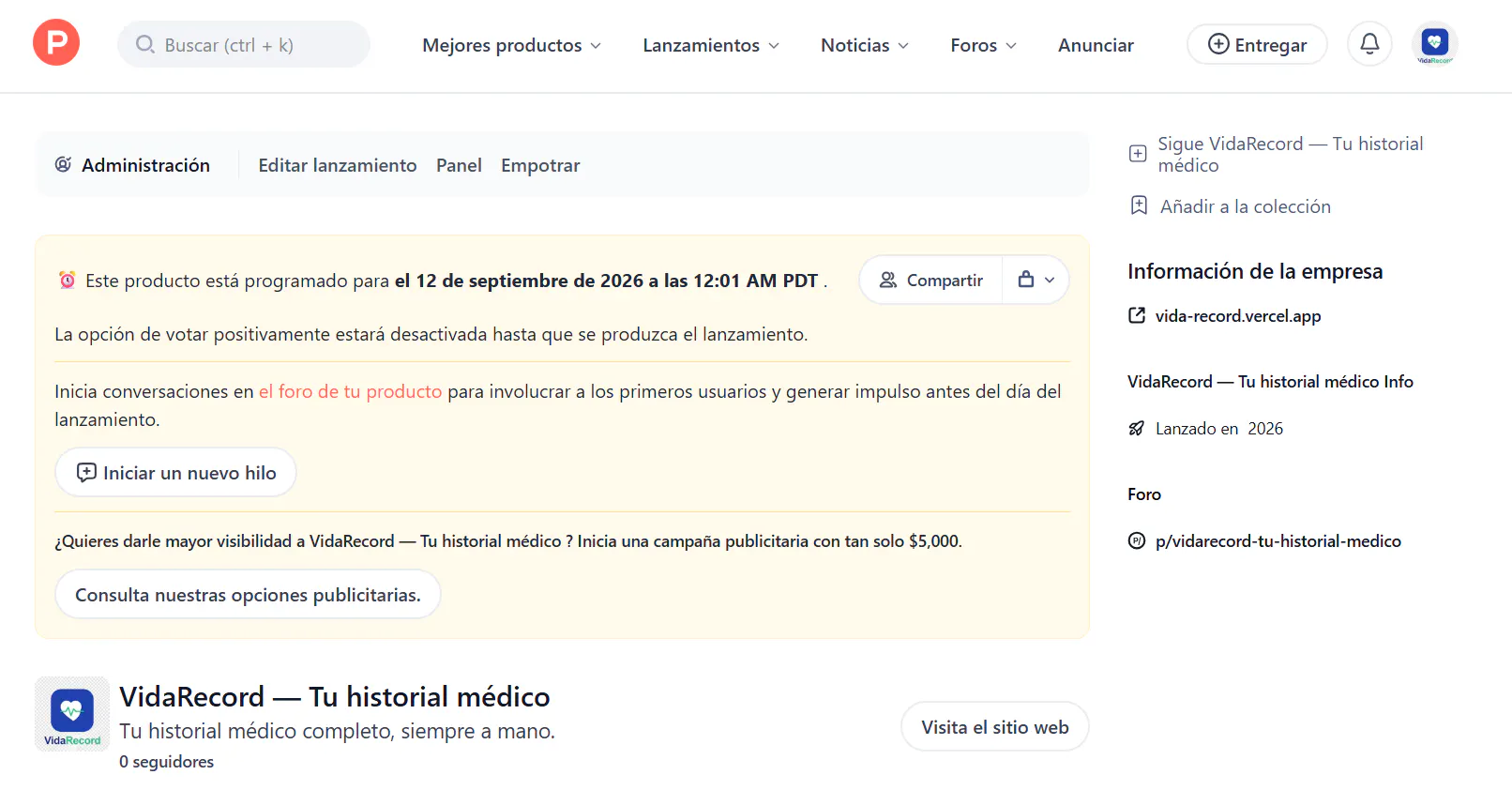Image resolution: width=1512 pixels, height=790 pixels.
Task: Click the Información de la empresa heading
Action: [x=1255, y=271]
